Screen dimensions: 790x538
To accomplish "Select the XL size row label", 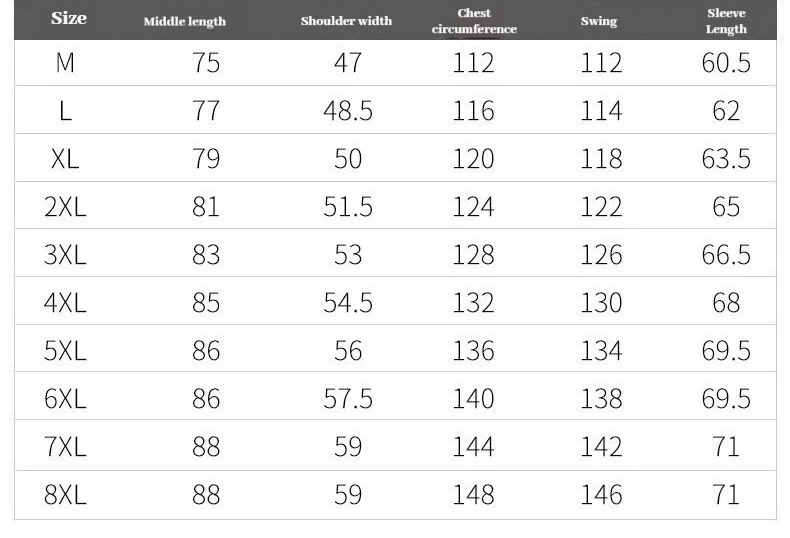I will click(65, 159).
